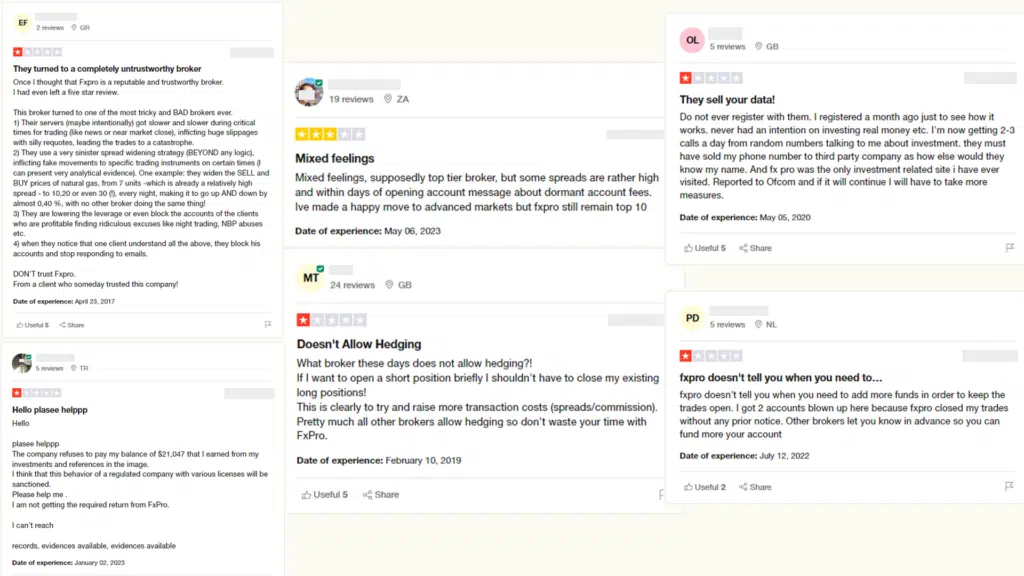The image size is (1024, 576).
Task: Open the OL reviewer's profile avatar
Action: coord(692,40)
